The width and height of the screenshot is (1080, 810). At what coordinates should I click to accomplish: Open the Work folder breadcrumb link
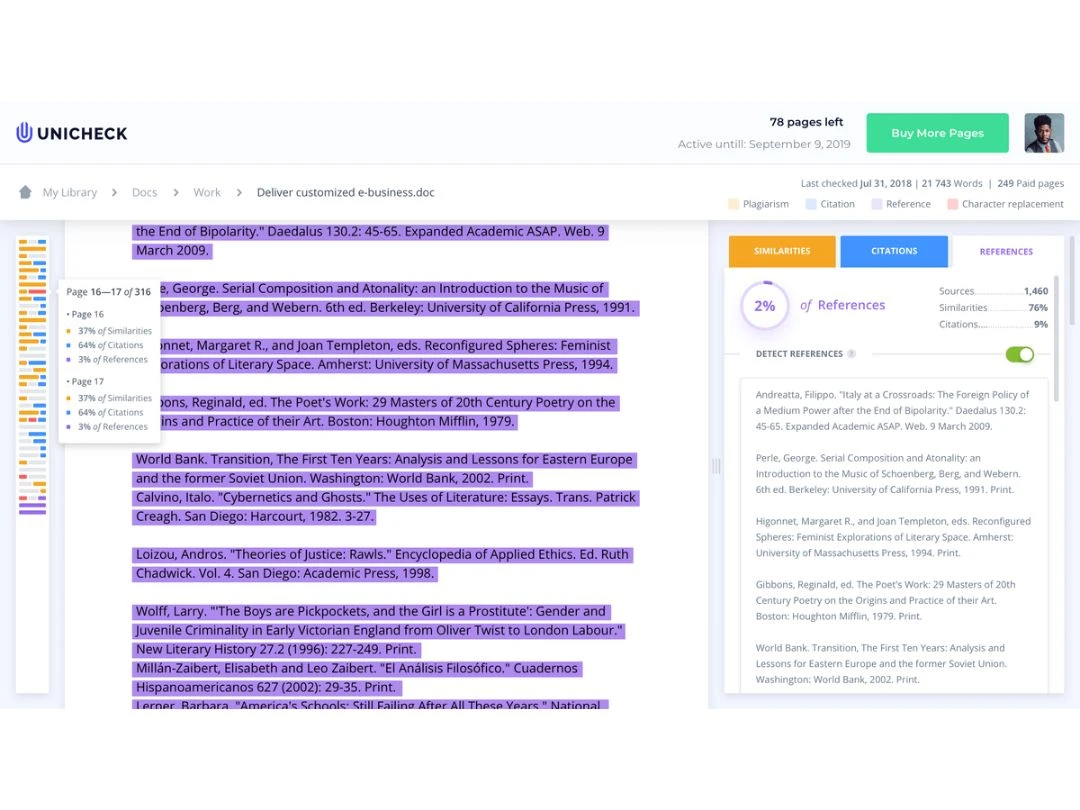[207, 192]
